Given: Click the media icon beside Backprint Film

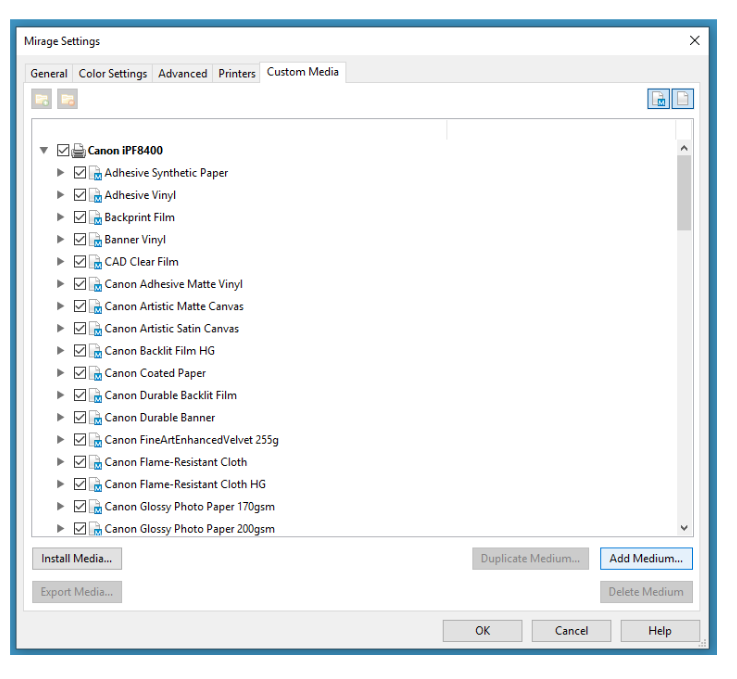Looking at the screenshot, I should pyautogui.click(x=96, y=218).
